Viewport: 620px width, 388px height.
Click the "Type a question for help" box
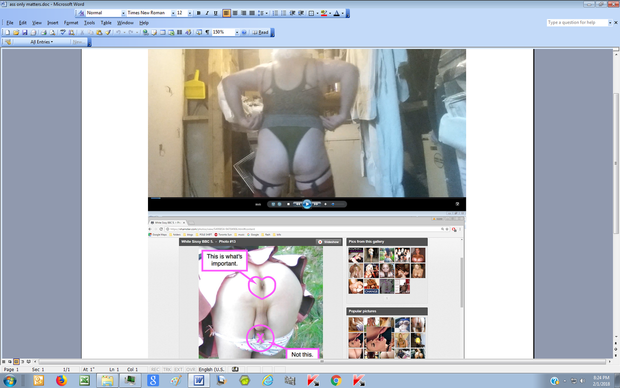pyautogui.click(x=577, y=23)
